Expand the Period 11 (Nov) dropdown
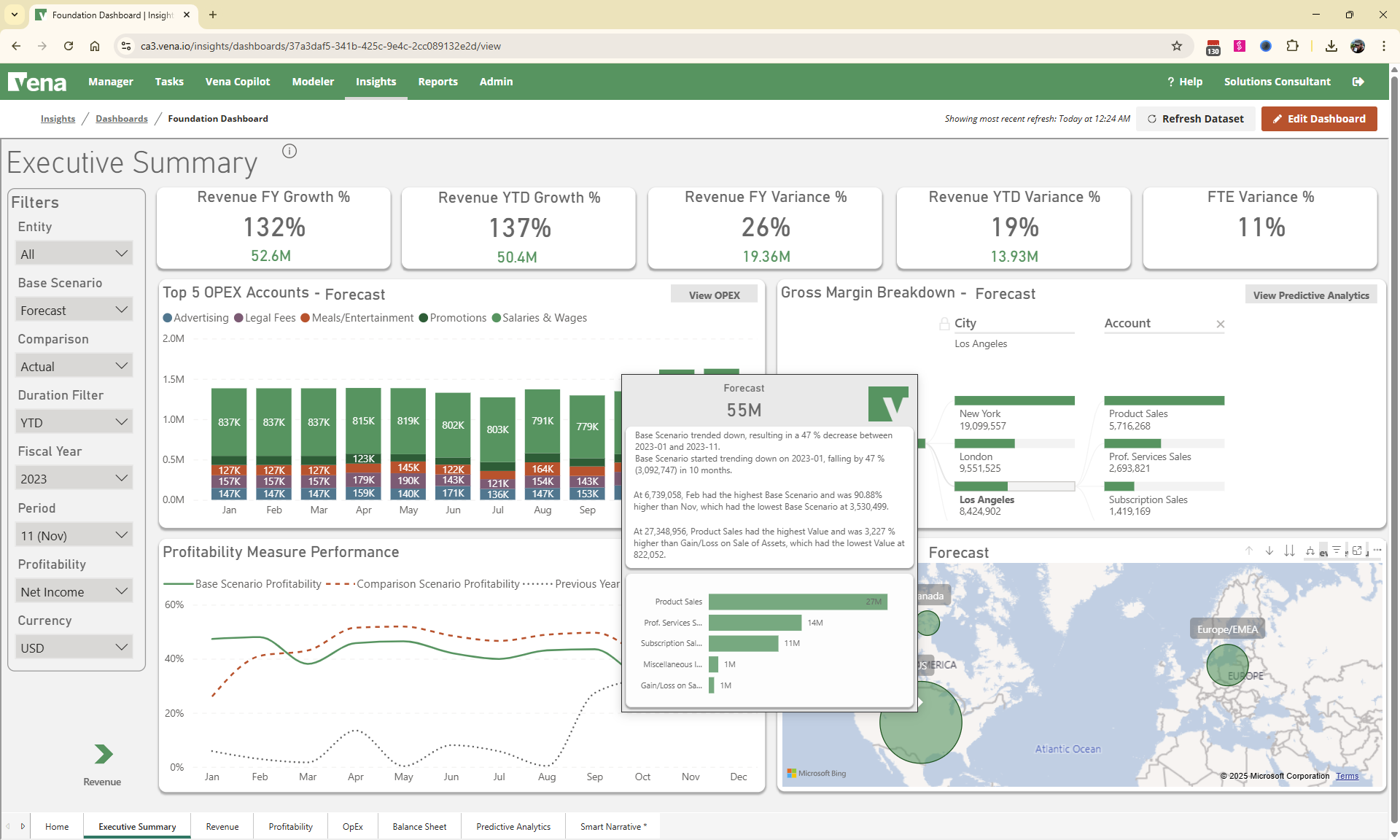 coord(74,534)
